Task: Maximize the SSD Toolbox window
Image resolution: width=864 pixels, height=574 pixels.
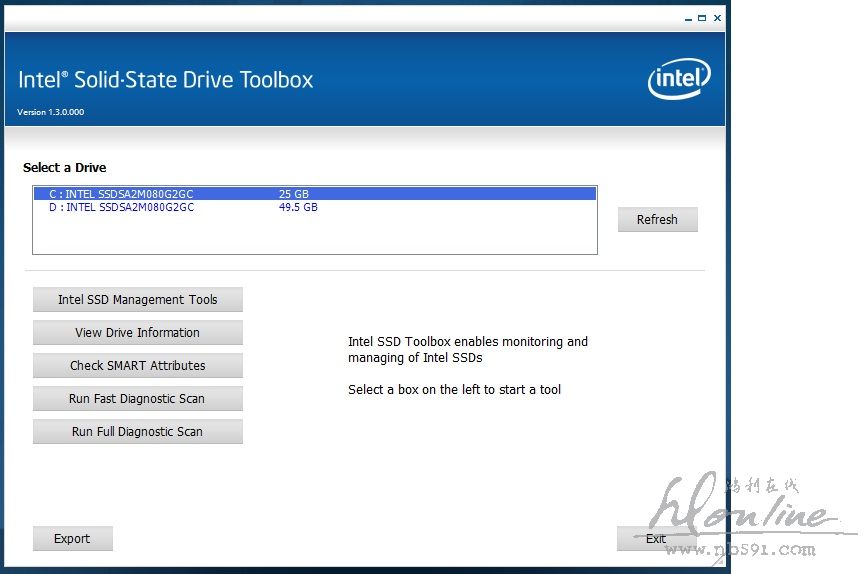Action: click(x=702, y=17)
